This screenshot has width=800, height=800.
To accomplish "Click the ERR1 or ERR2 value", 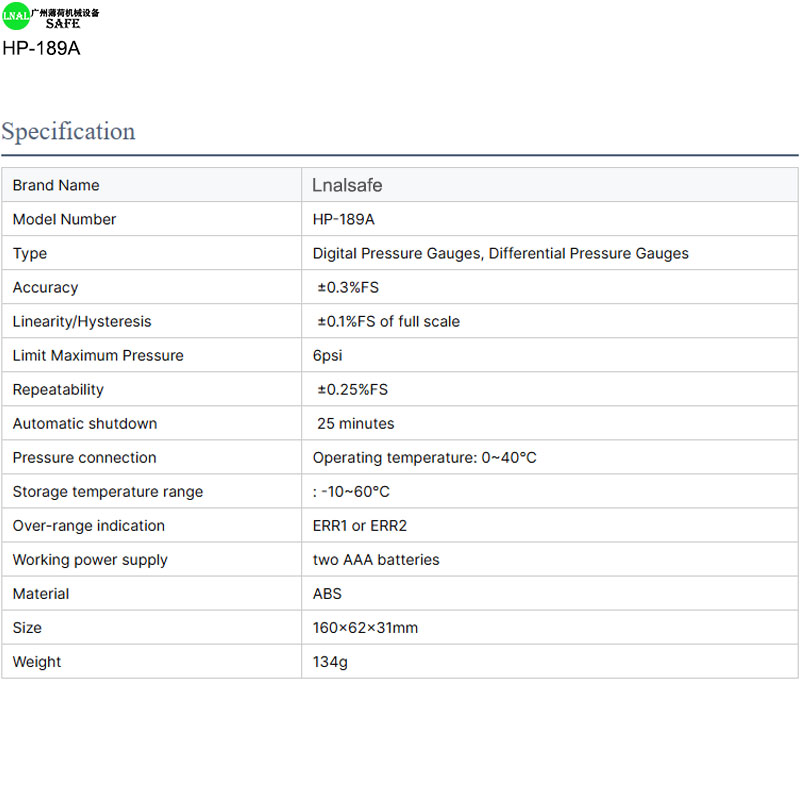I will tap(360, 526).
